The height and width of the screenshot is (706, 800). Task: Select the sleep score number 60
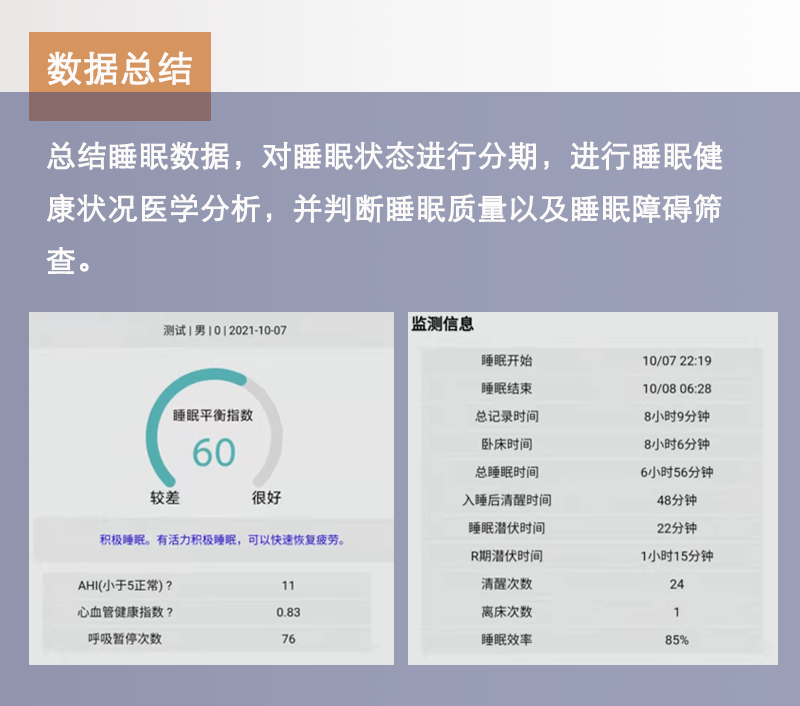point(213,453)
